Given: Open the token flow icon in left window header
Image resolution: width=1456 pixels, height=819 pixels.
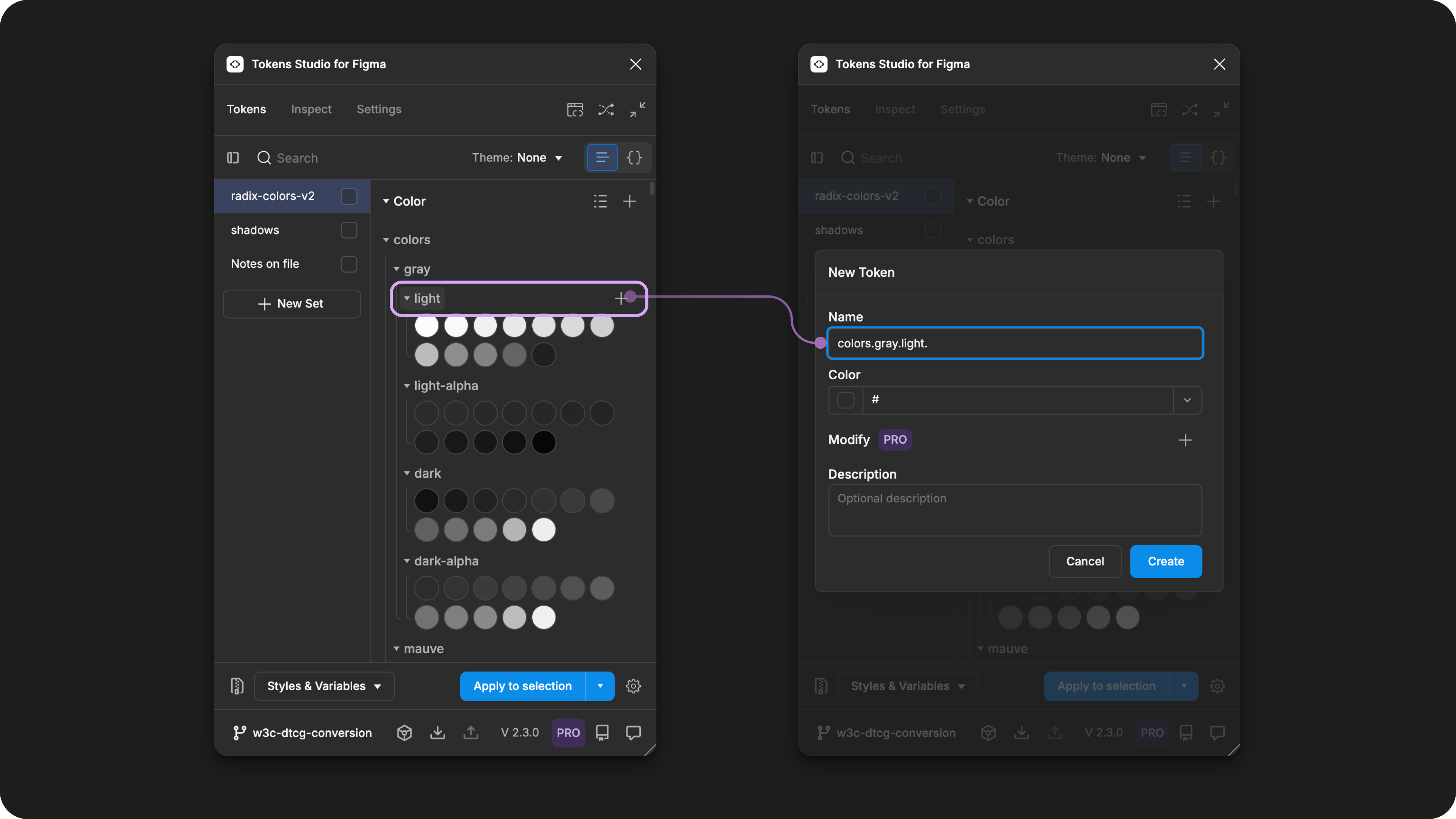Looking at the screenshot, I should (x=575, y=110).
